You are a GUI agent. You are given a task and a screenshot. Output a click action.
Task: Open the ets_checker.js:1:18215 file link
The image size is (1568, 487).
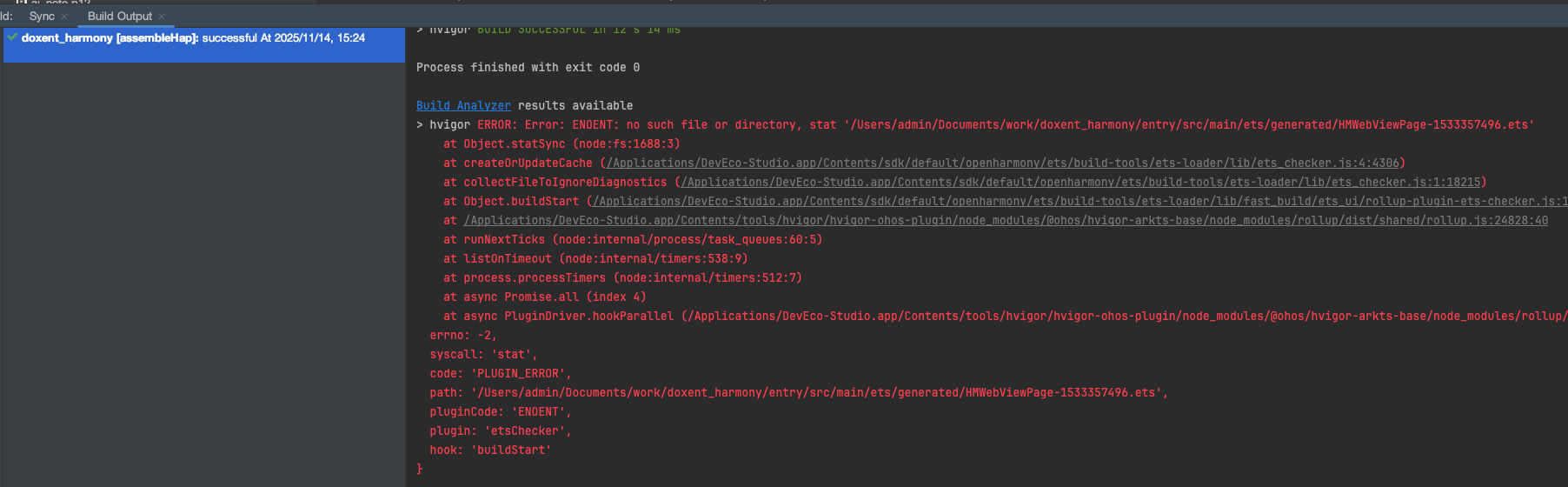(x=1080, y=183)
